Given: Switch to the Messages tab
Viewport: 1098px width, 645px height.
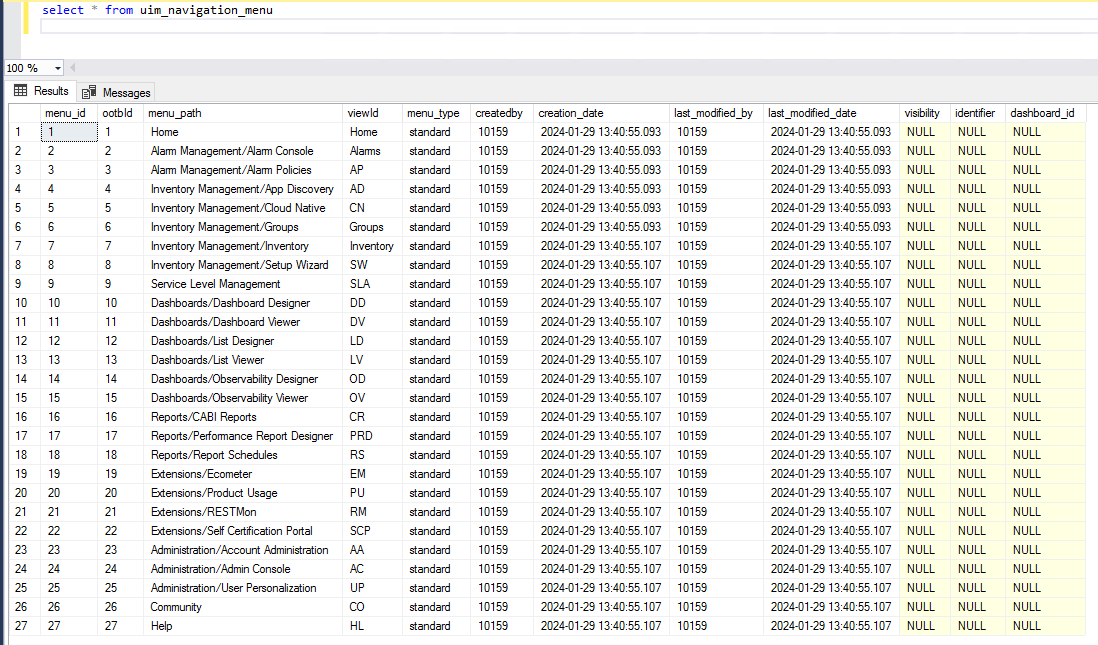Looking at the screenshot, I should point(126,92).
